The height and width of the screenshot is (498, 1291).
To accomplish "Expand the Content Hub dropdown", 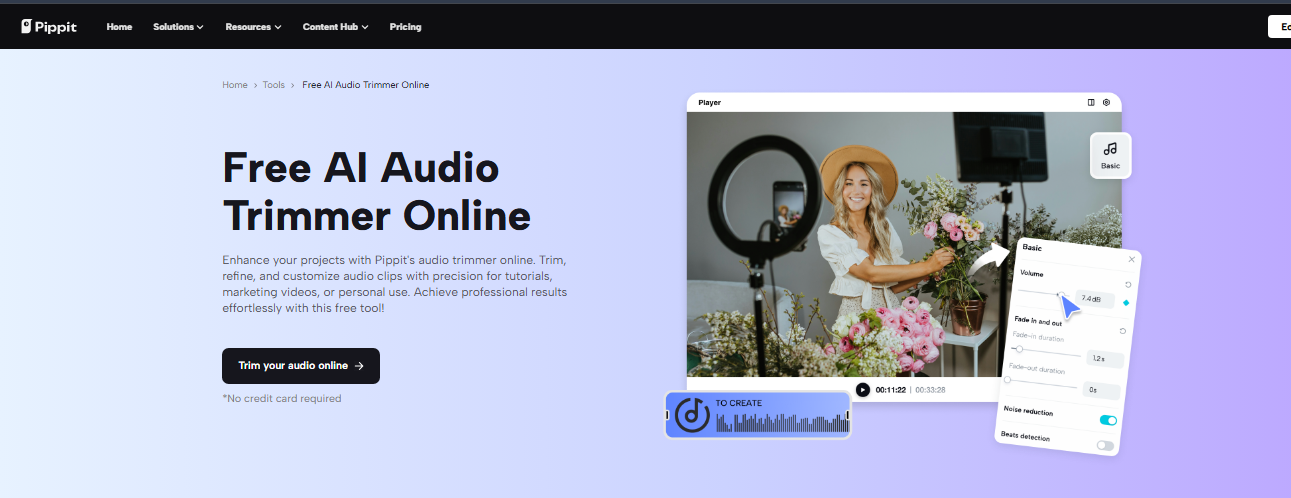I will coord(335,27).
